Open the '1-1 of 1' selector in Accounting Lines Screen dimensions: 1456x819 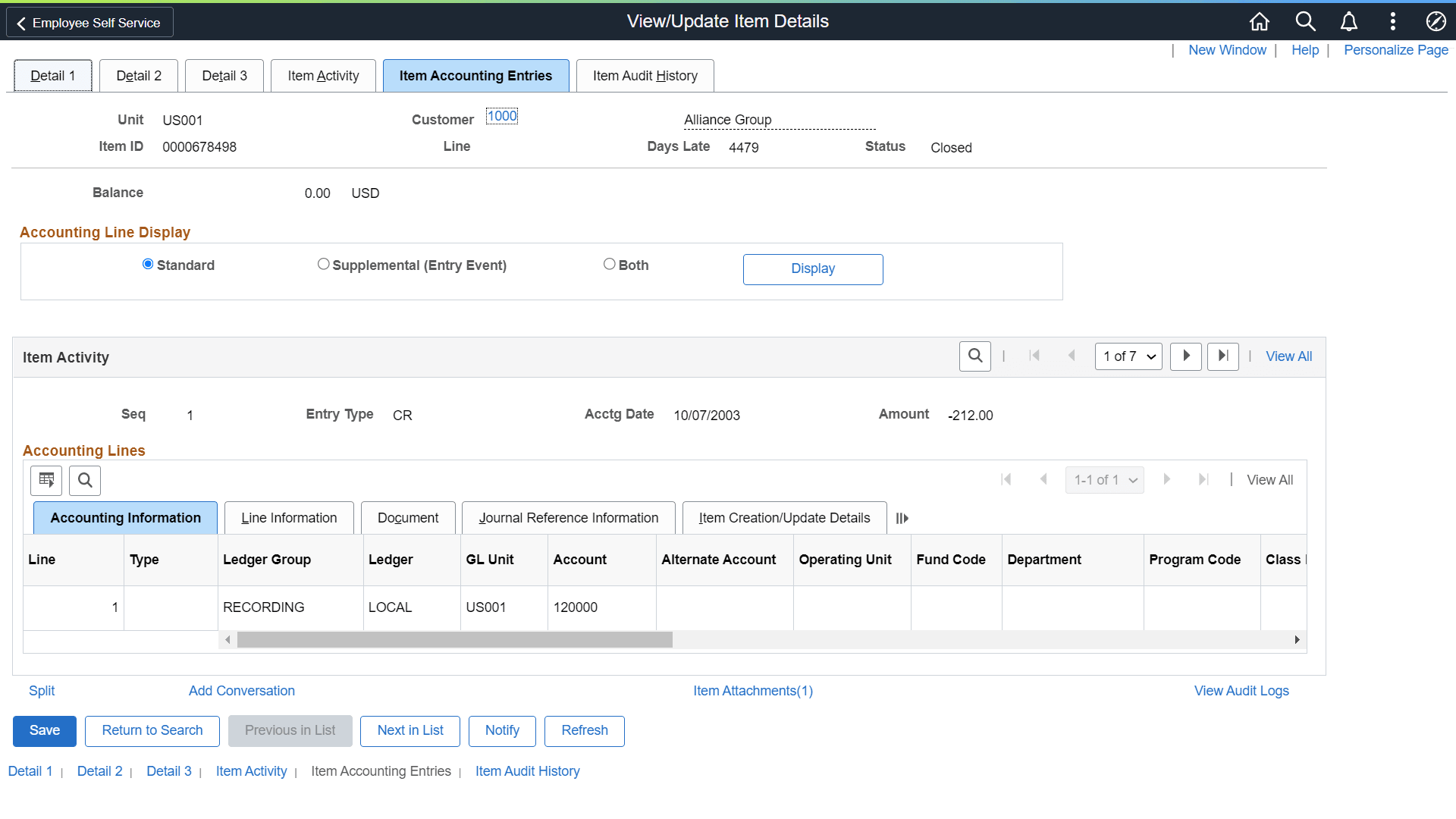[1104, 479]
